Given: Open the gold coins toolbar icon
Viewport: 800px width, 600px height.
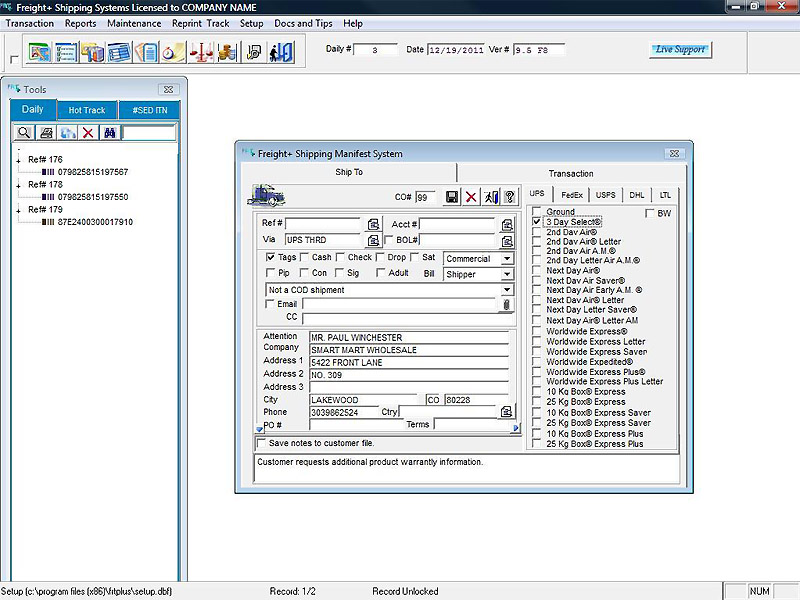Looking at the screenshot, I should coord(227,52).
